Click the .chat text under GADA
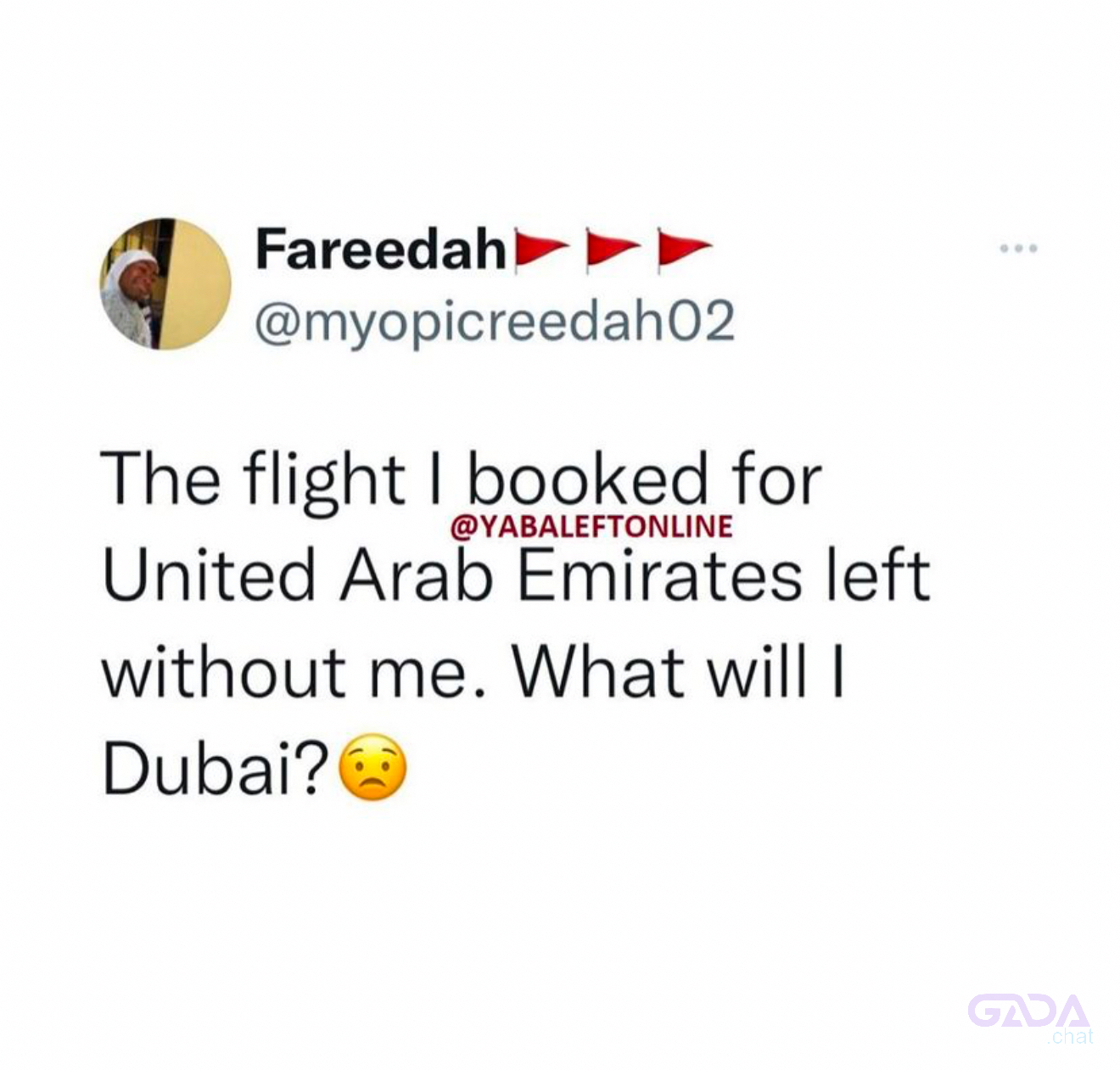This screenshot has height=1070, width=1120. [1070, 1036]
